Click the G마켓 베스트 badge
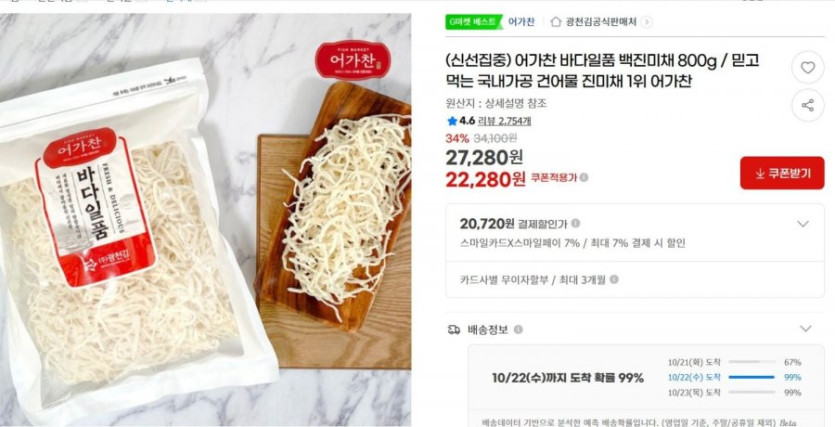This screenshot has height=427, width=835. tap(473, 22)
